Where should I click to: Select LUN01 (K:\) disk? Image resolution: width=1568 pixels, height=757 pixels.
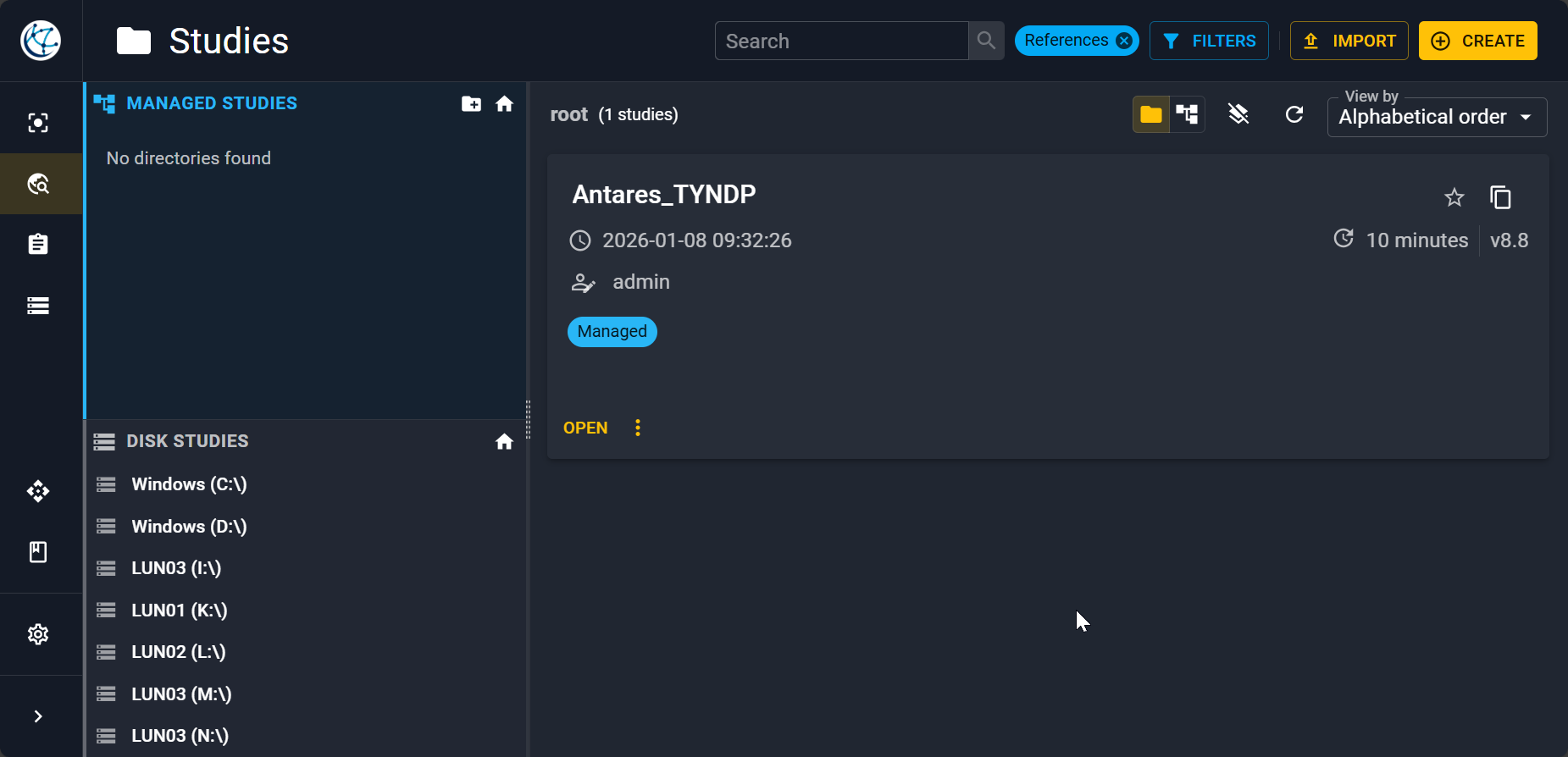pyautogui.click(x=305, y=611)
